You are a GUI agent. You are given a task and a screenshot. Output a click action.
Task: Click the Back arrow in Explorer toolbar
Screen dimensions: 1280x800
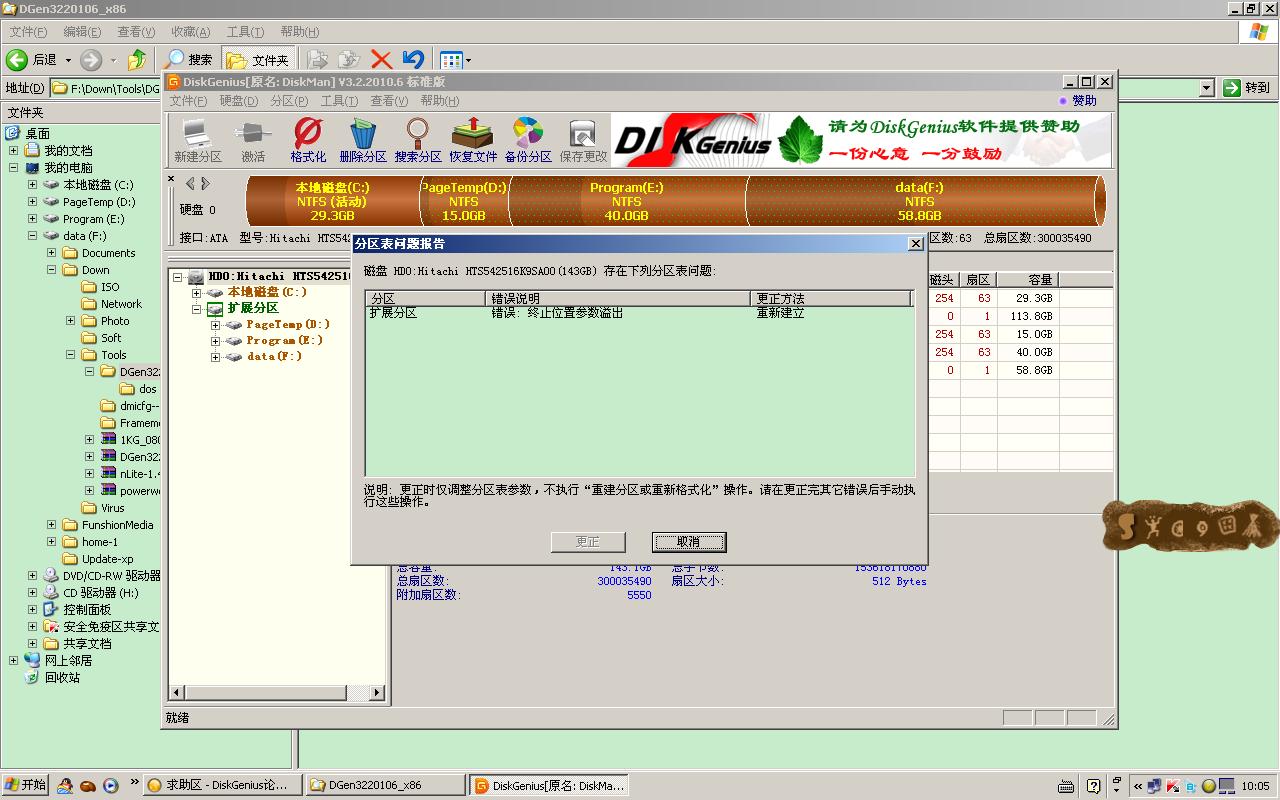click(x=17, y=60)
